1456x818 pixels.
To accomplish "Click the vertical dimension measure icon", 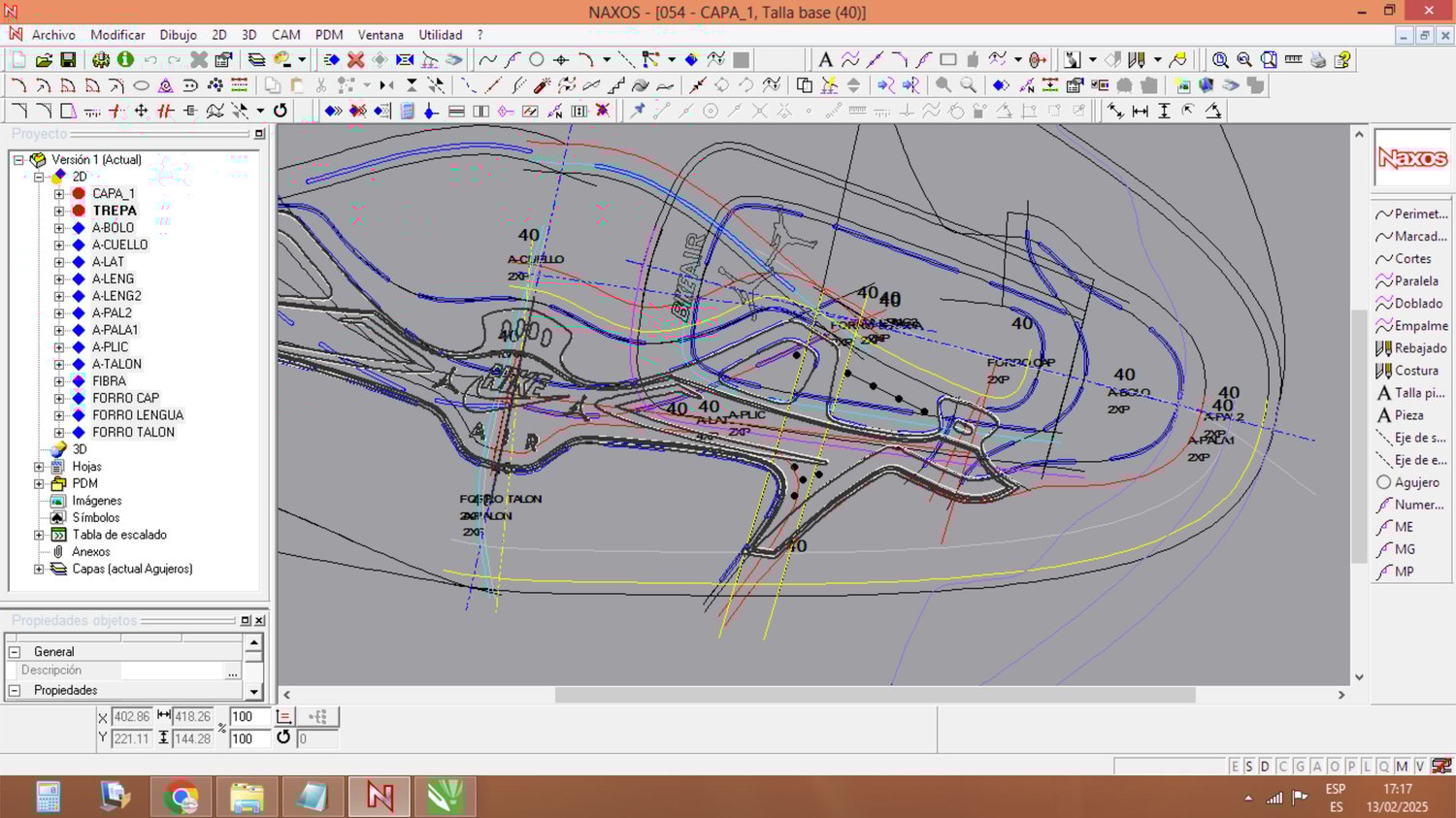I will tap(1164, 111).
